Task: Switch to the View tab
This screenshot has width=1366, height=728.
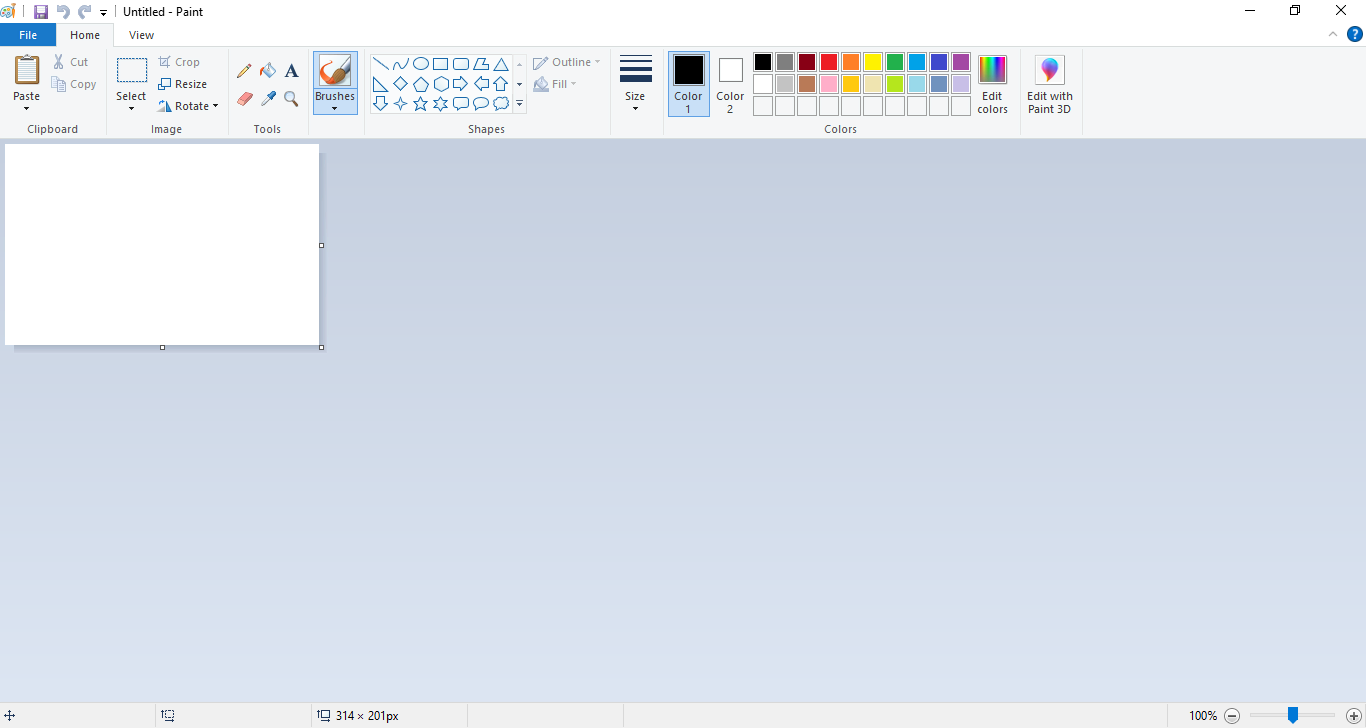Action: coord(142,35)
